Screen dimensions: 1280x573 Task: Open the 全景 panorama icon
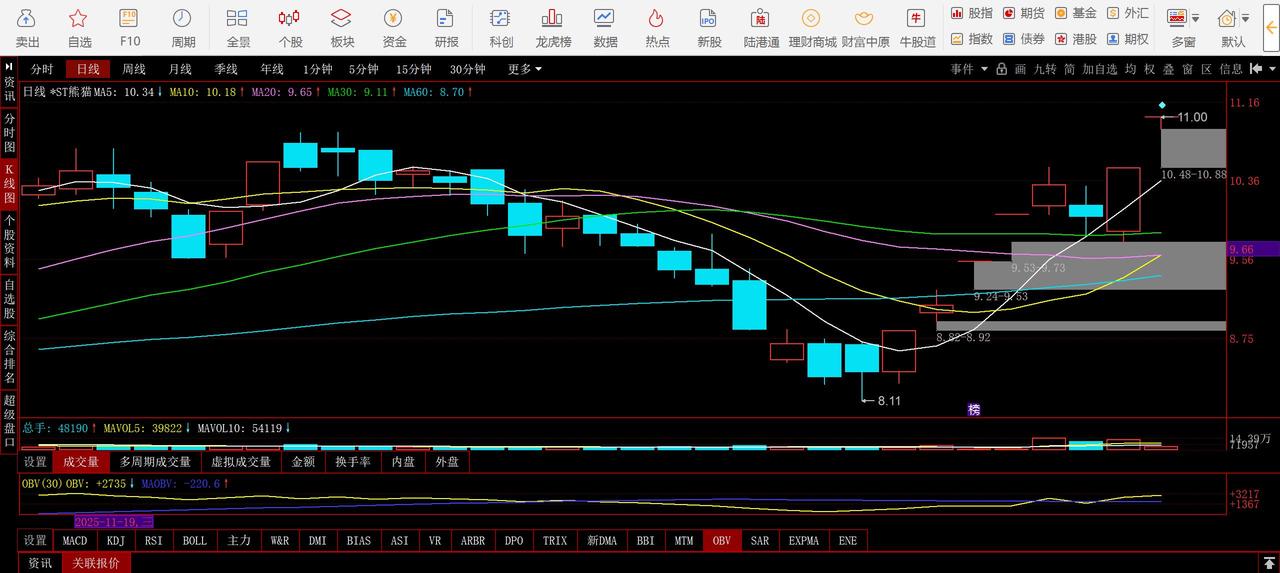238,27
